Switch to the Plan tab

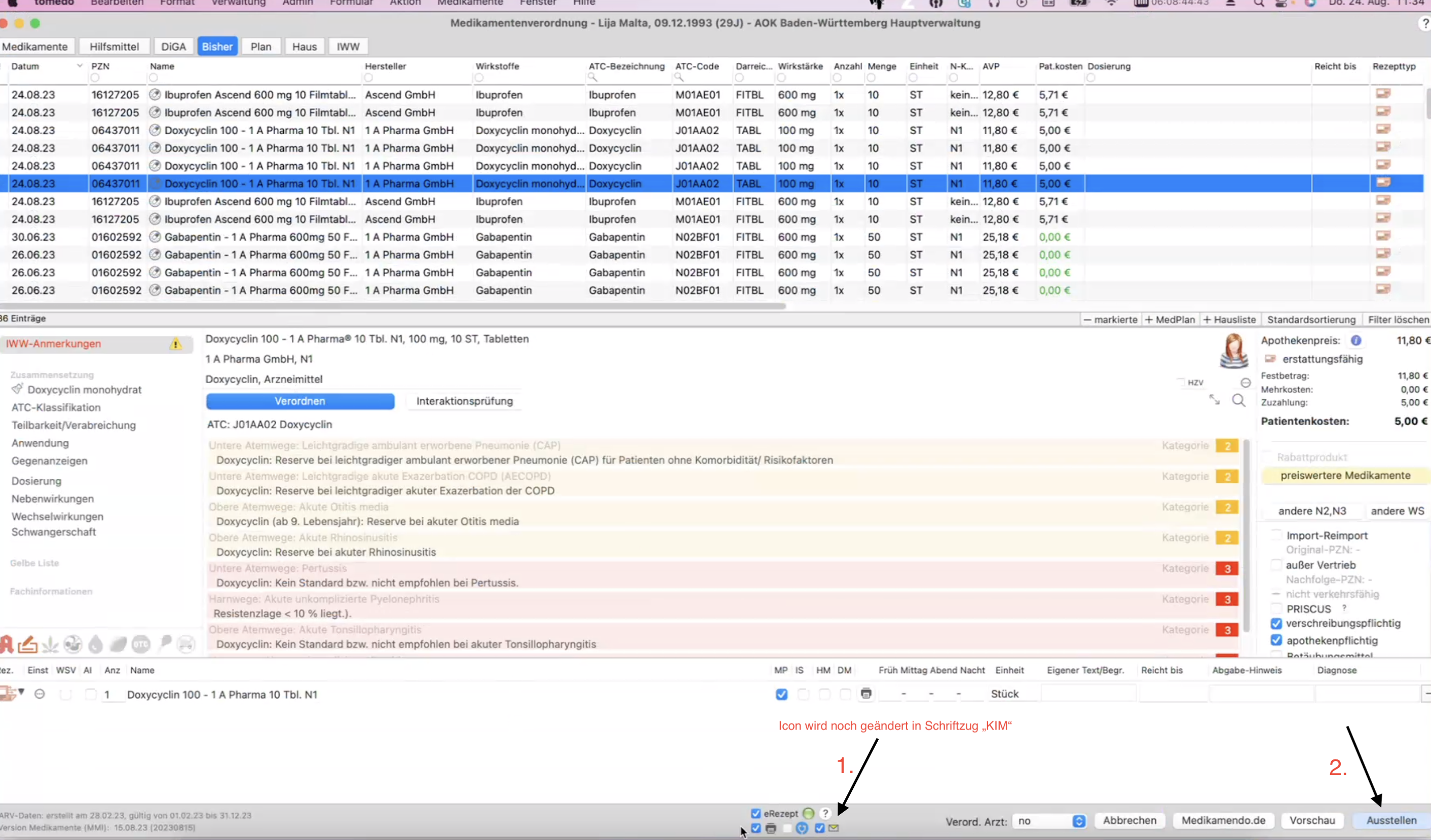coord(260,47)
